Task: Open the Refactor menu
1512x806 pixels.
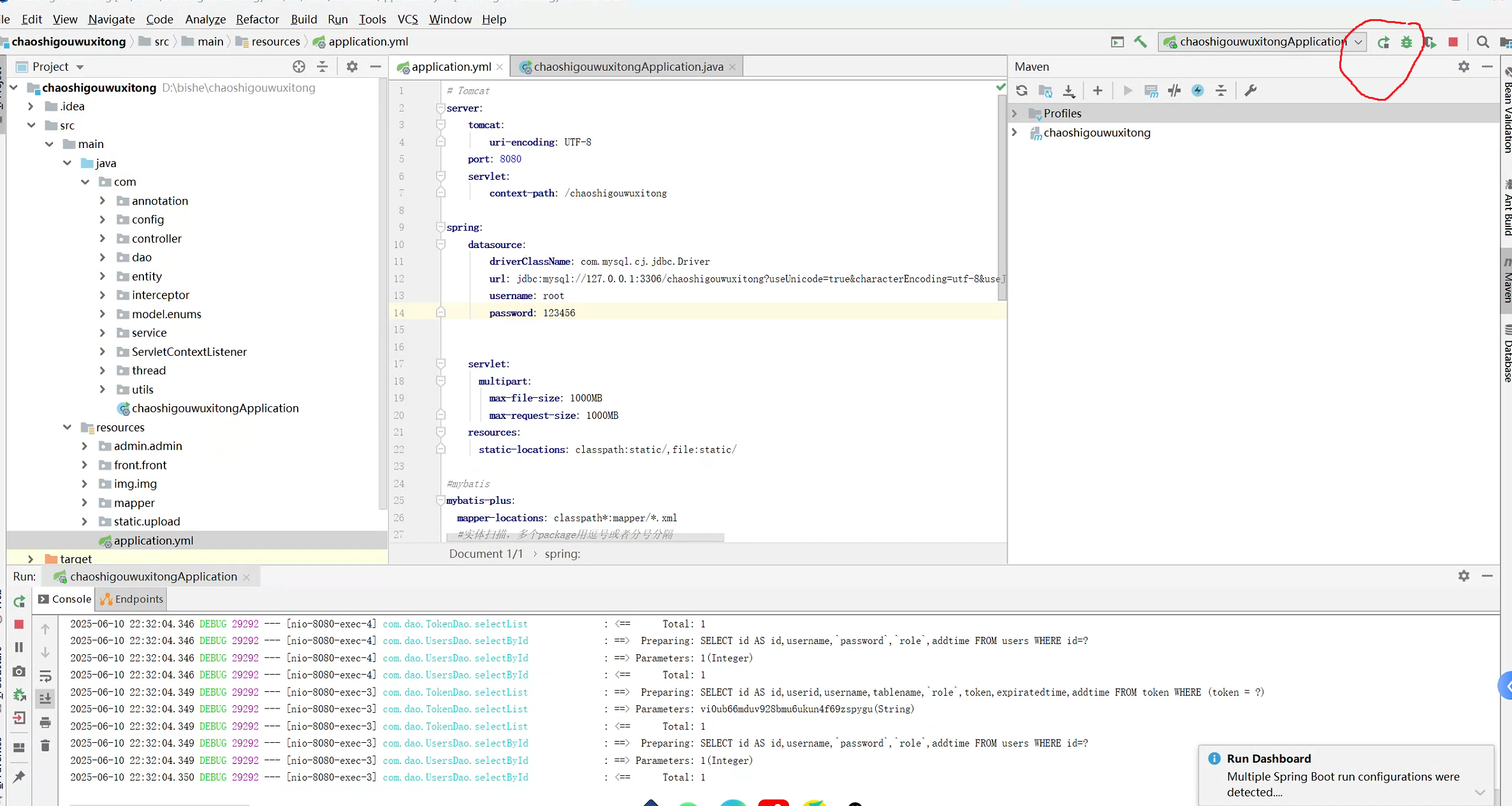Action: click(258, 19)
